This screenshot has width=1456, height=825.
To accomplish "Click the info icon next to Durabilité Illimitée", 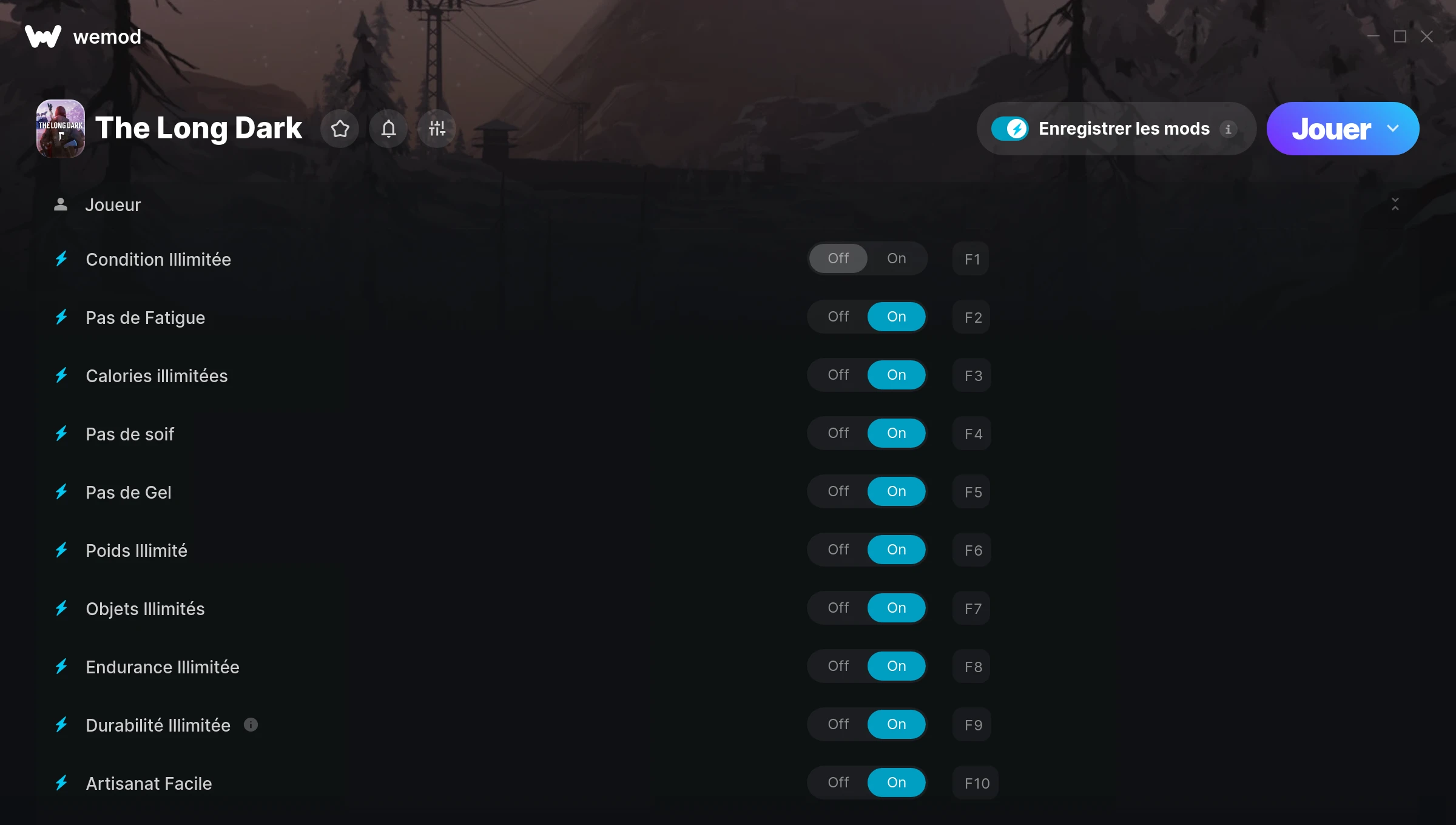I will 251,724.
